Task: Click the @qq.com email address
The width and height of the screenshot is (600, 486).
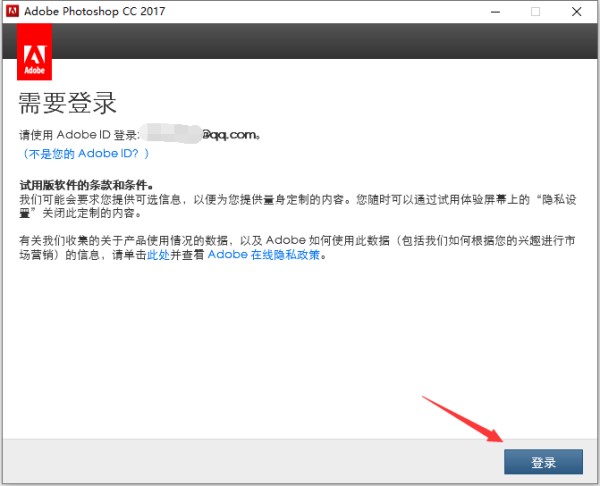Action: point(230,133)
